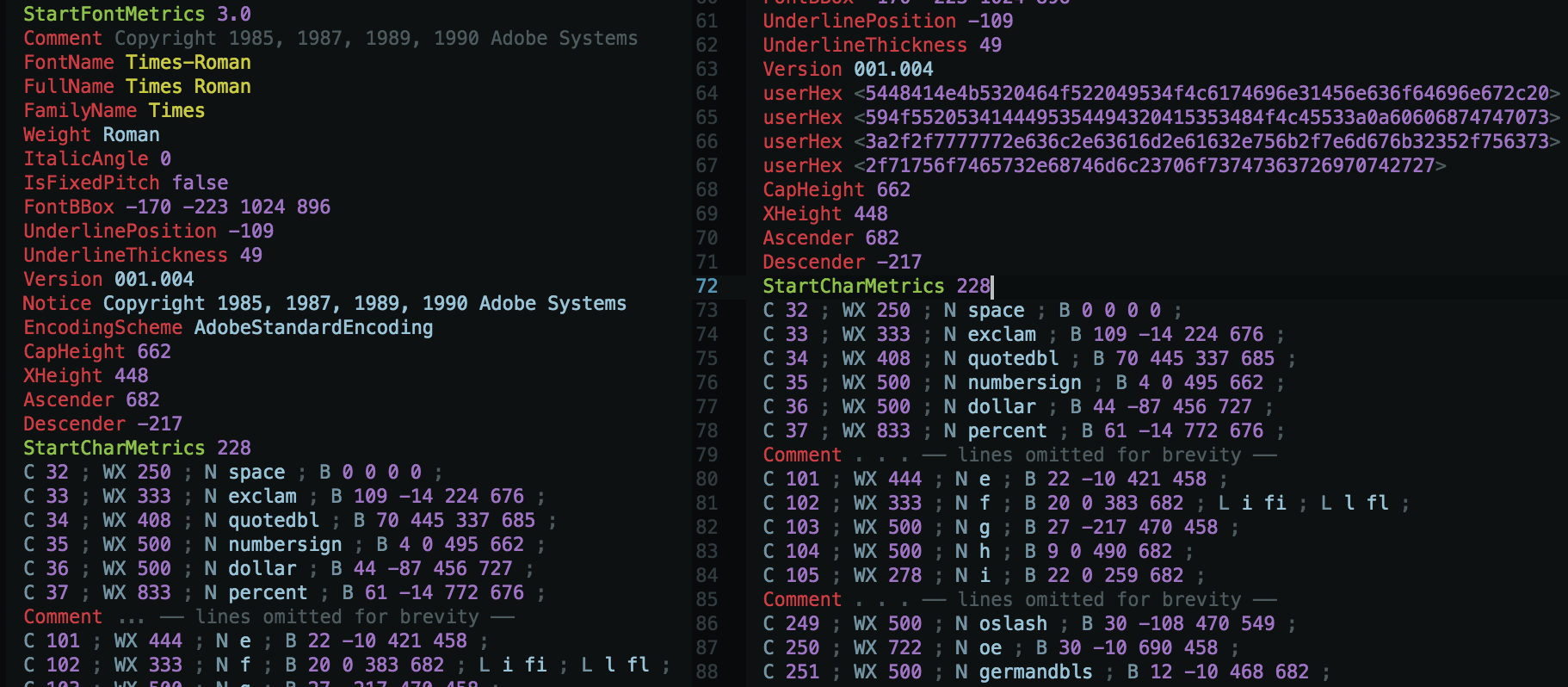Click gutter line number 76
Viewport: 1568px width, 687px height.
[x=707, y=382]
